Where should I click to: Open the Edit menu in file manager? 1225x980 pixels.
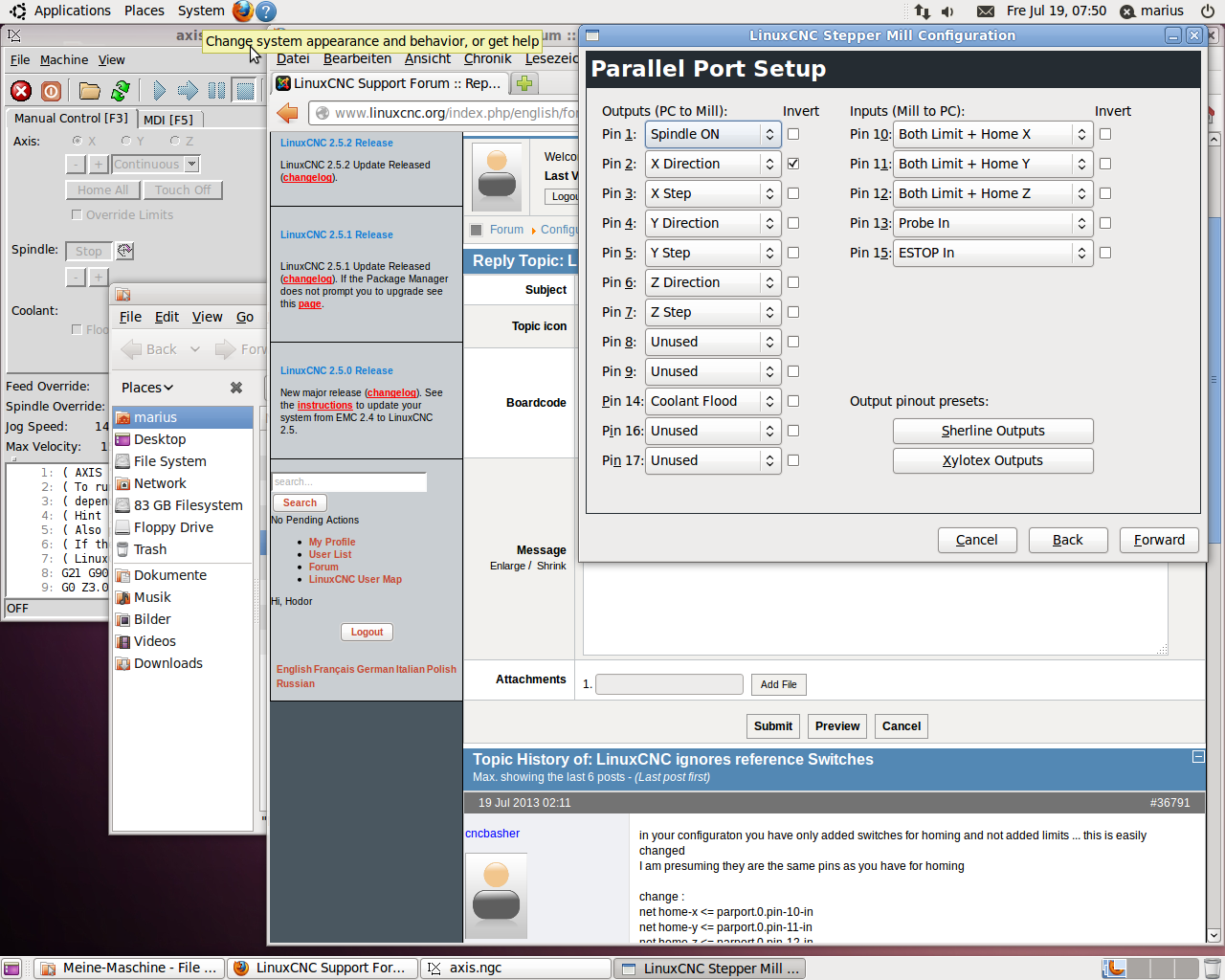point(167,317)
